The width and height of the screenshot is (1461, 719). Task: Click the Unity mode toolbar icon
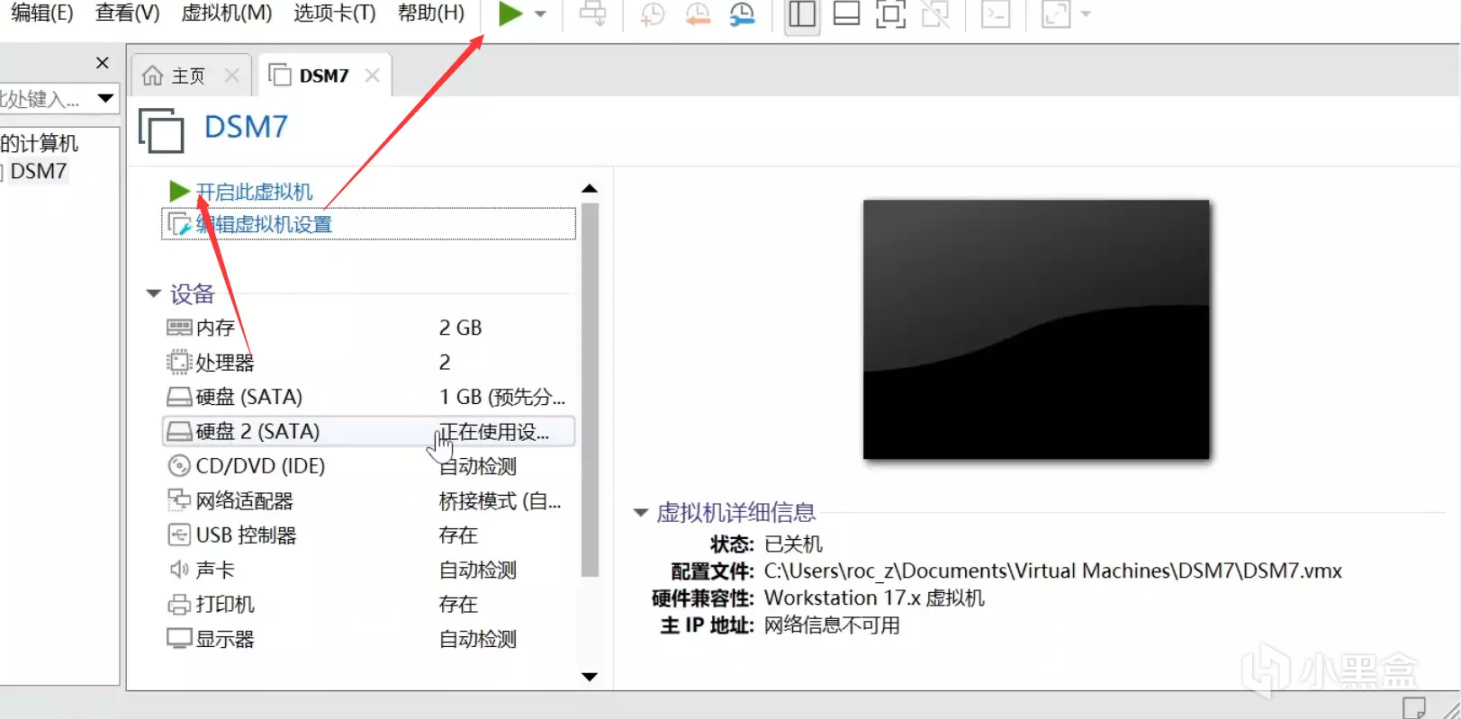coord(936,14)
